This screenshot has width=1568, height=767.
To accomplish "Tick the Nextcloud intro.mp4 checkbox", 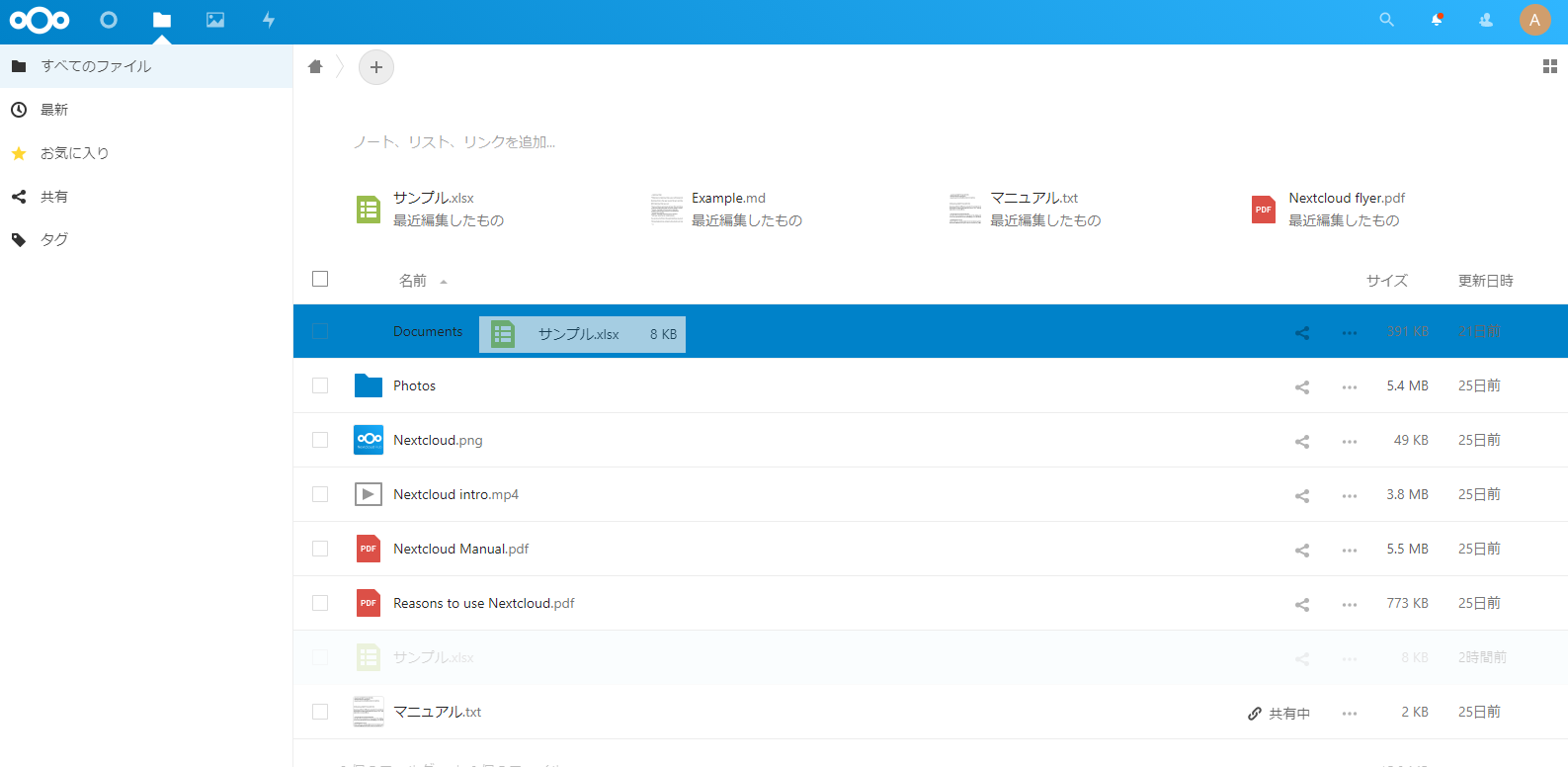I will pos(320,494).
